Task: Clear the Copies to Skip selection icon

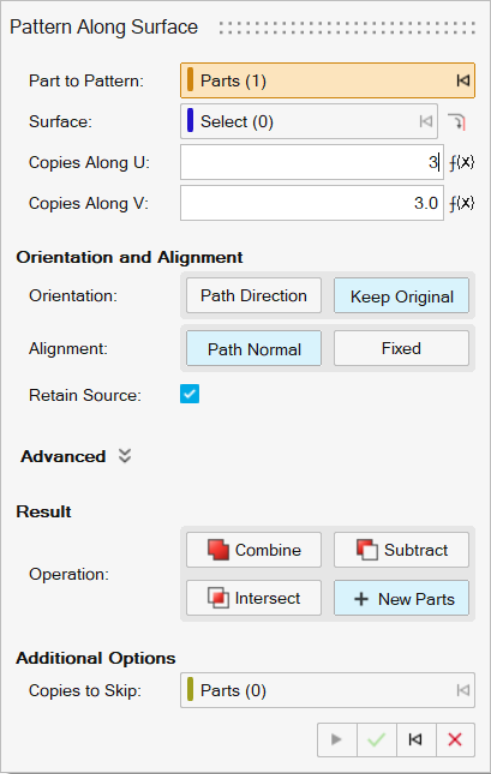Action: 463,690
